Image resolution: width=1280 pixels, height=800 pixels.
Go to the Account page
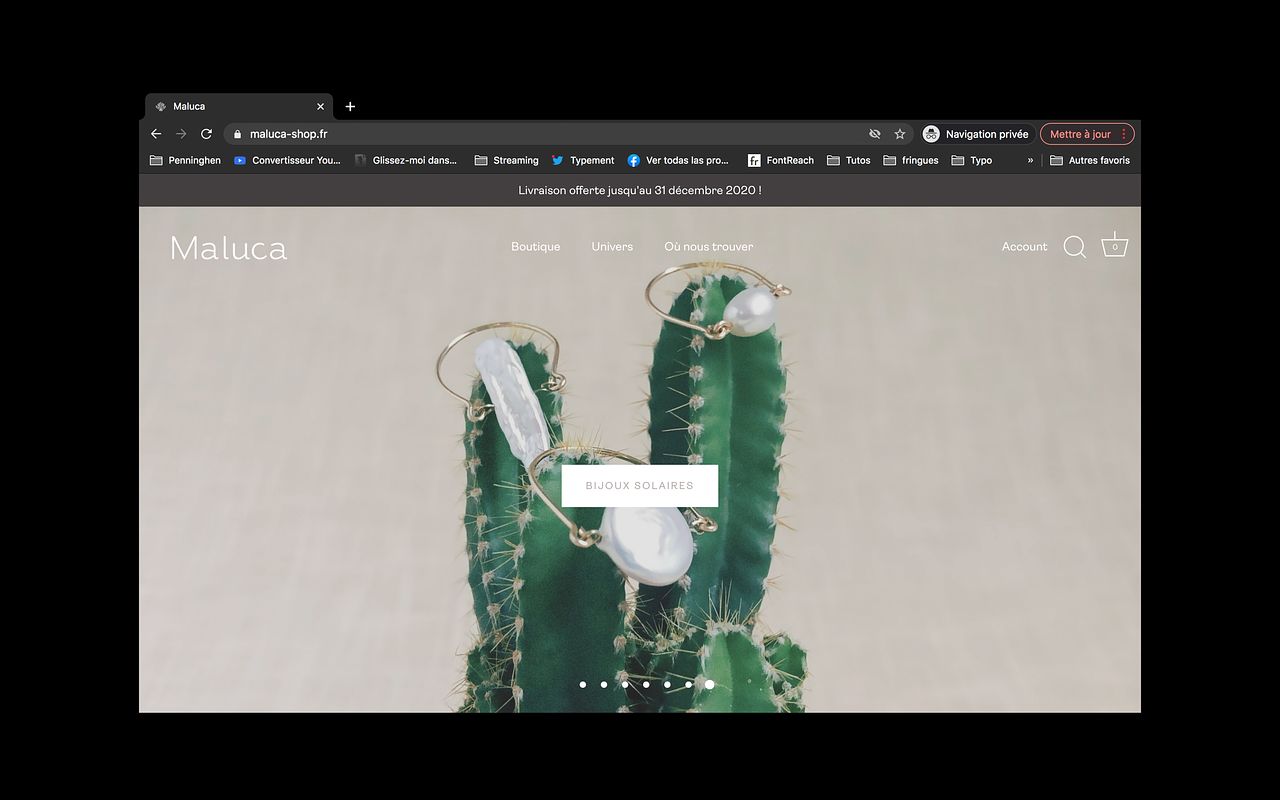[1024, 247]
